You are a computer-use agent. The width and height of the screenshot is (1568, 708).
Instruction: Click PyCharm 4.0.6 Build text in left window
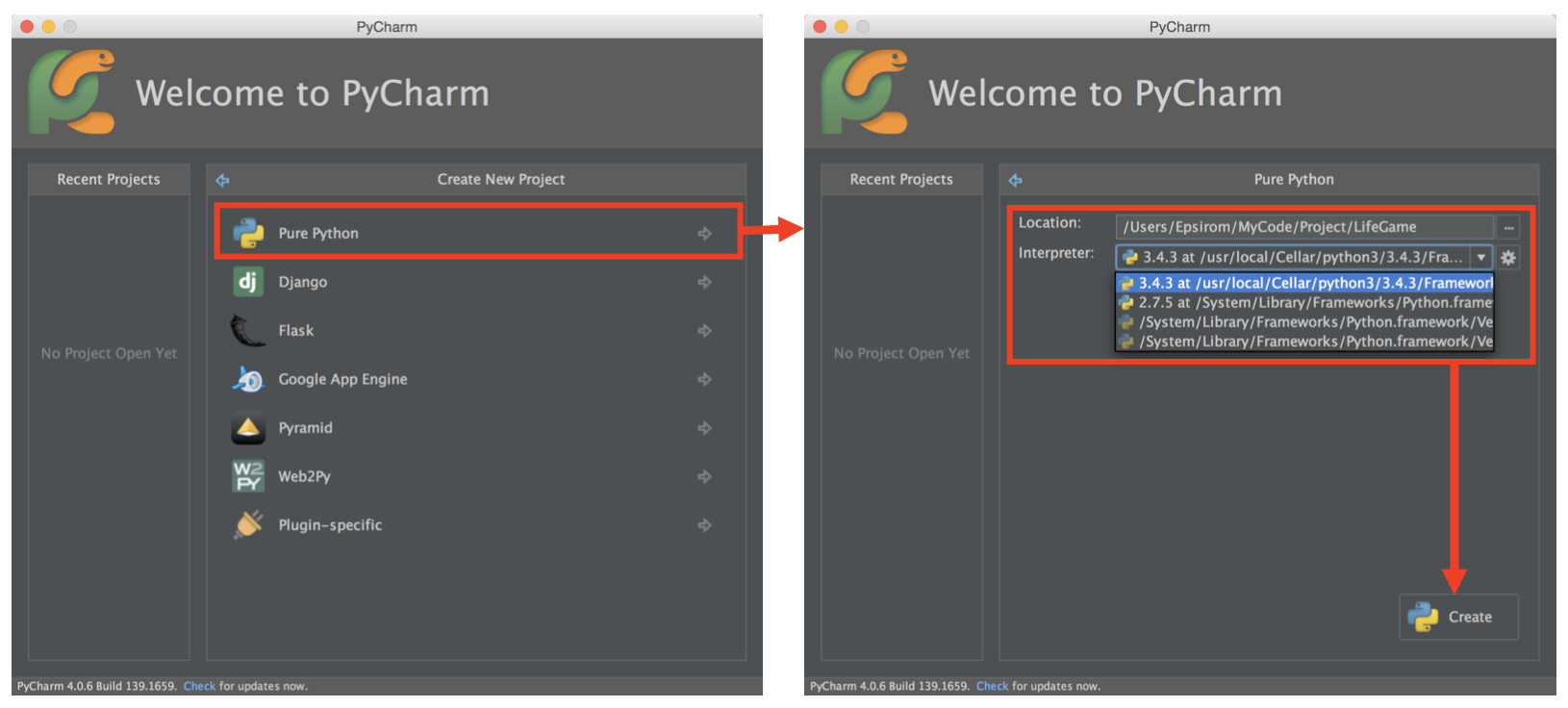tap(97, 686)
